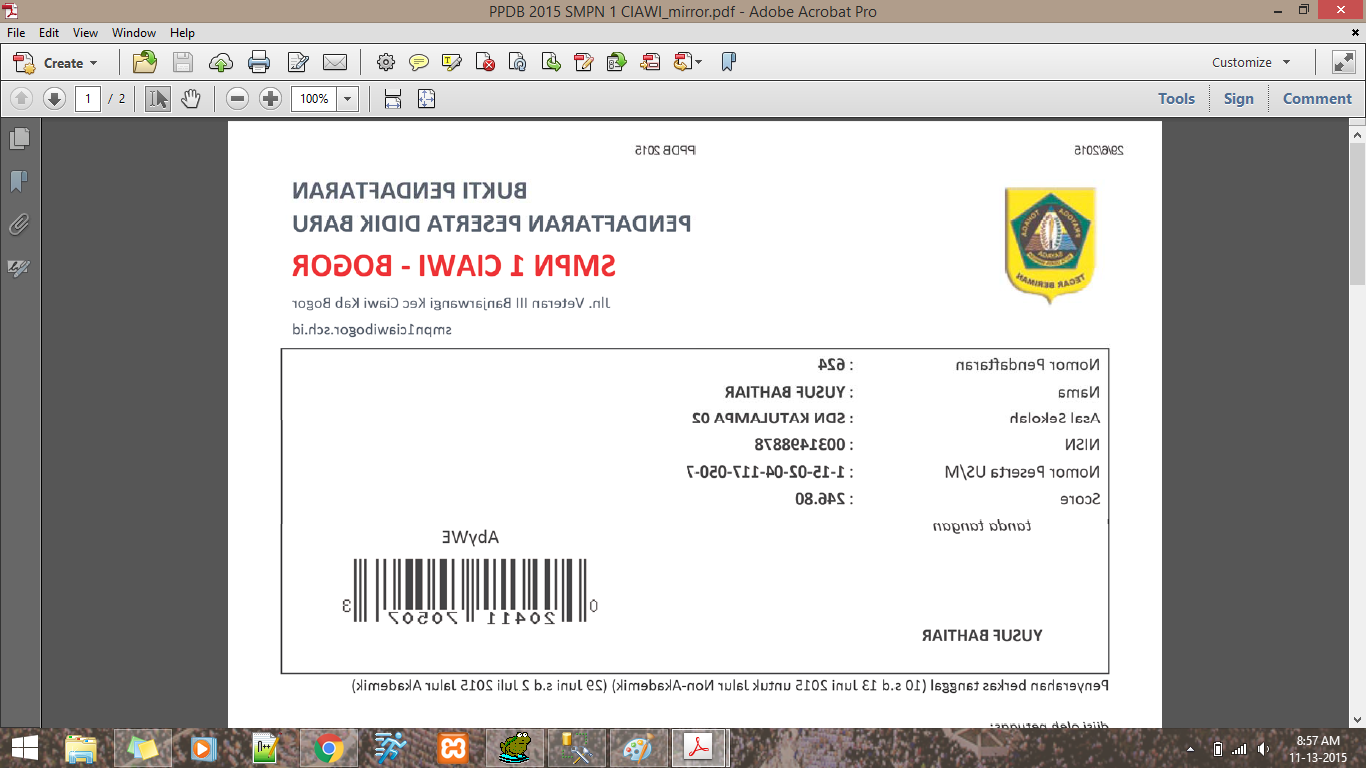
Task: Open preferences with the gear icon
Action: click(385, 62)
